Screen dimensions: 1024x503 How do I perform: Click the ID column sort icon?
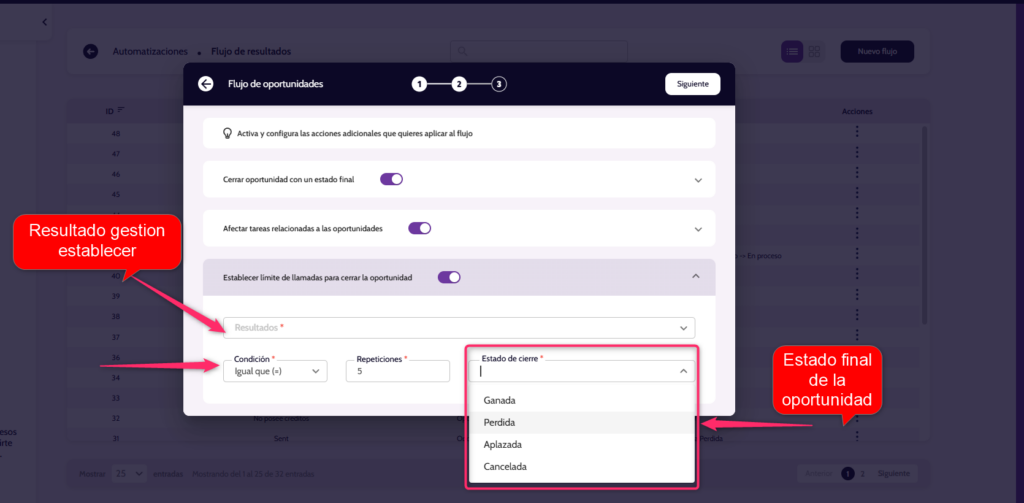pyautogui.click(x=121, y=110)
